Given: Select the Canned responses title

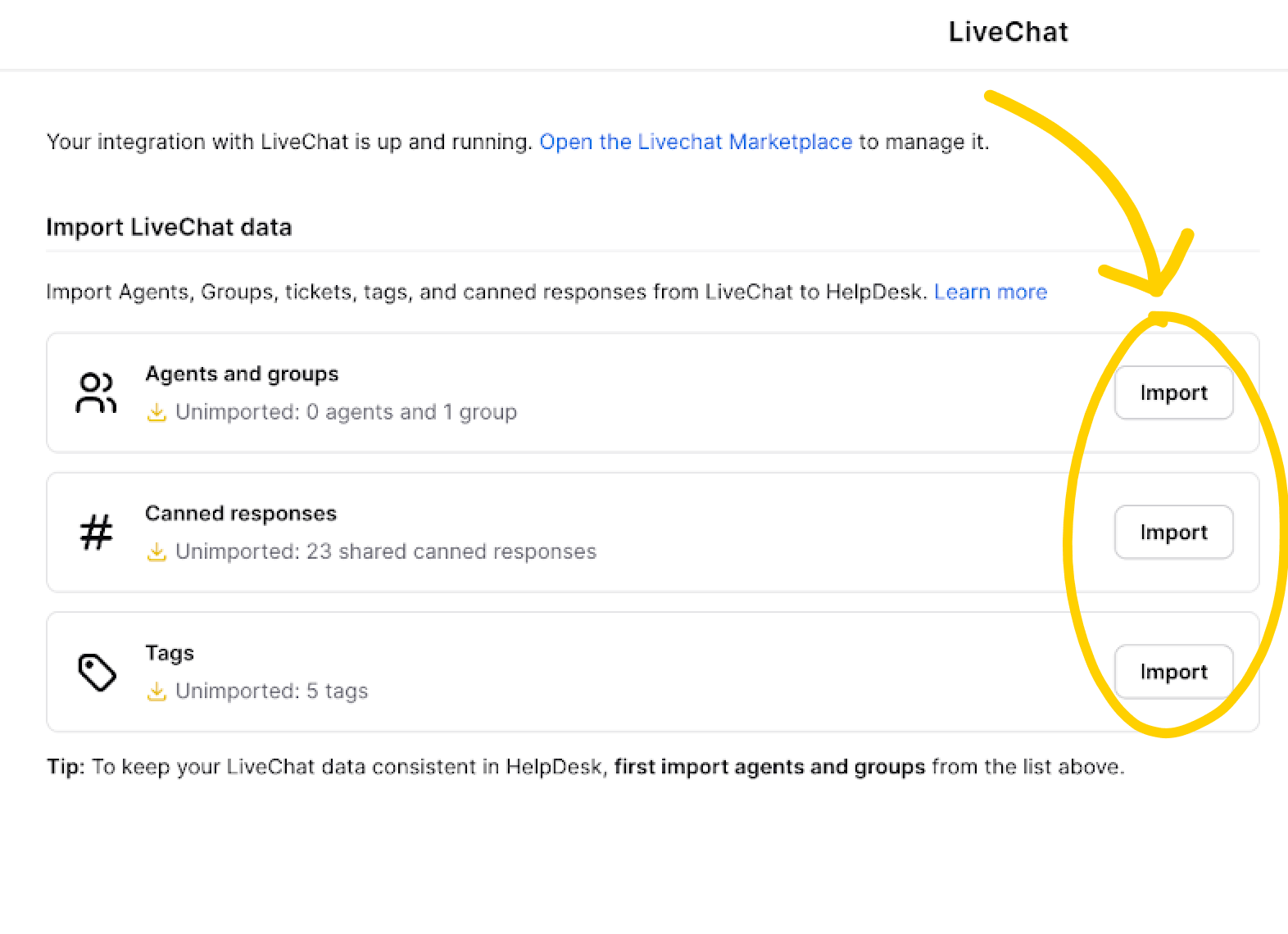Looking at the screenshot, I should click(241, 513).
